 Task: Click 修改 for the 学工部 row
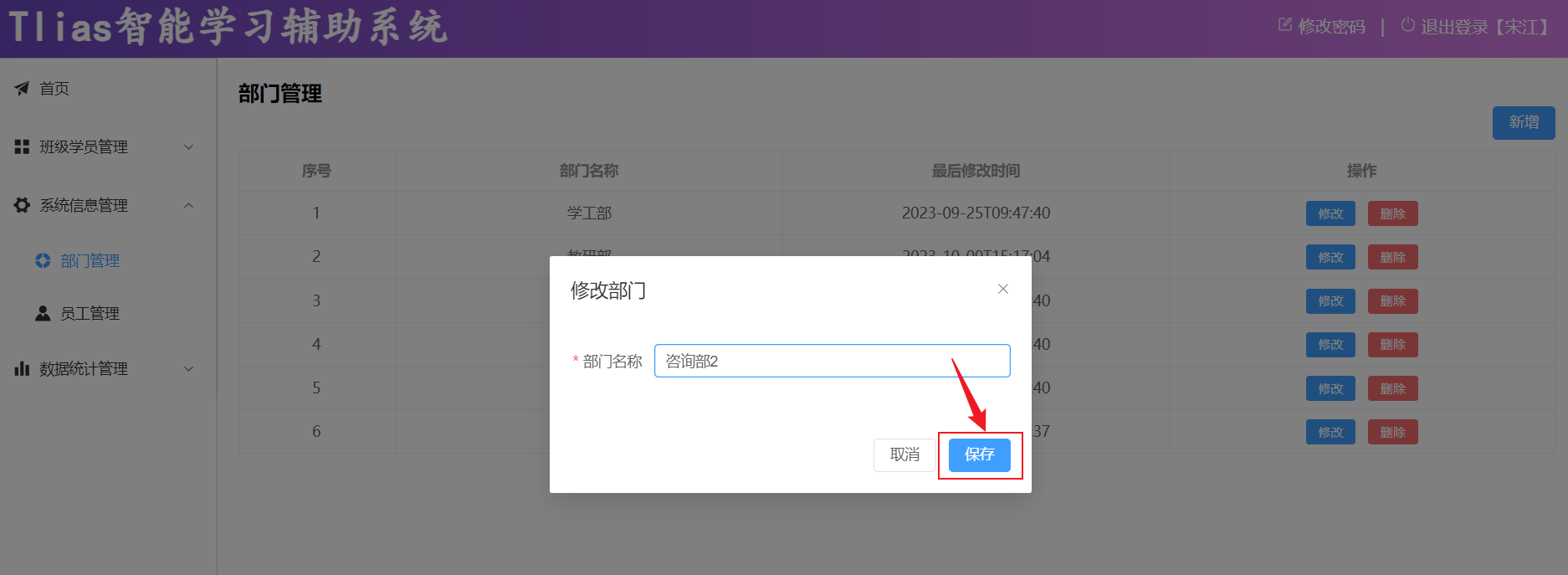click(1330, 213)
